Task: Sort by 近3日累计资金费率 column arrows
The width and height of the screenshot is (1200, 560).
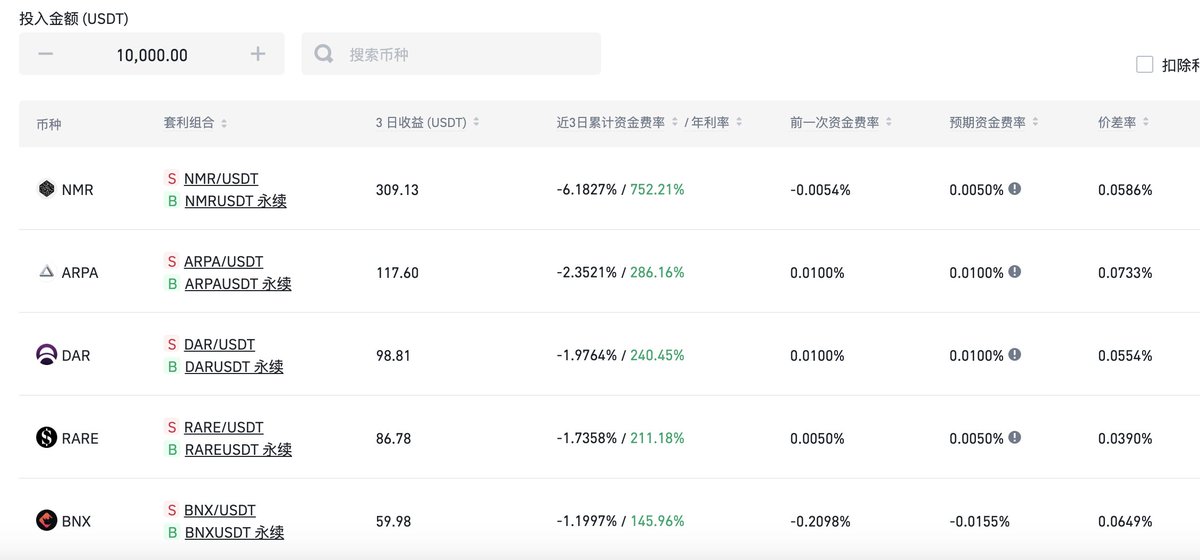Action: click(x=675, y=123)
